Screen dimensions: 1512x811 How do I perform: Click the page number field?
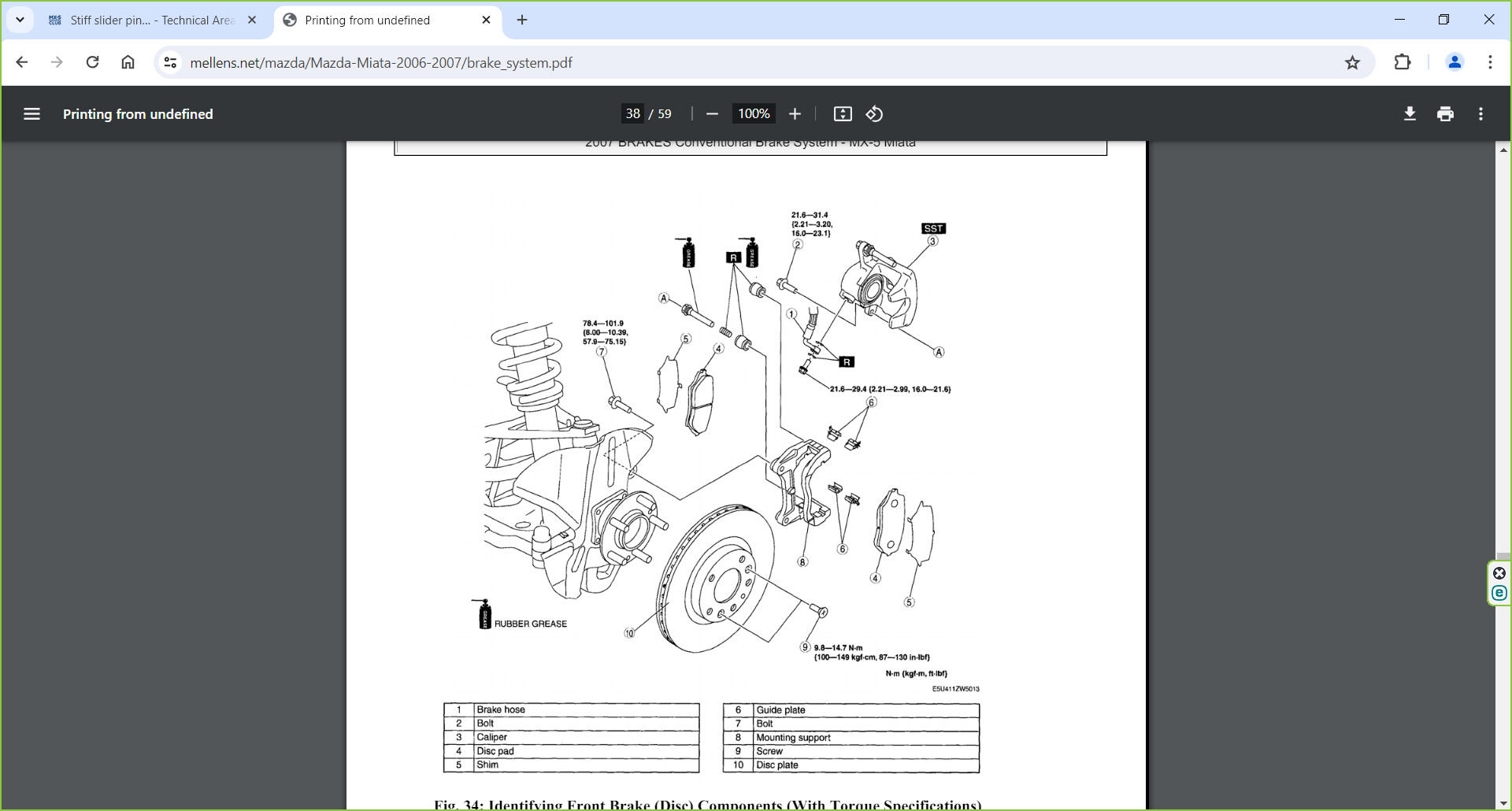pyautogui.click(x=632, y=114)
